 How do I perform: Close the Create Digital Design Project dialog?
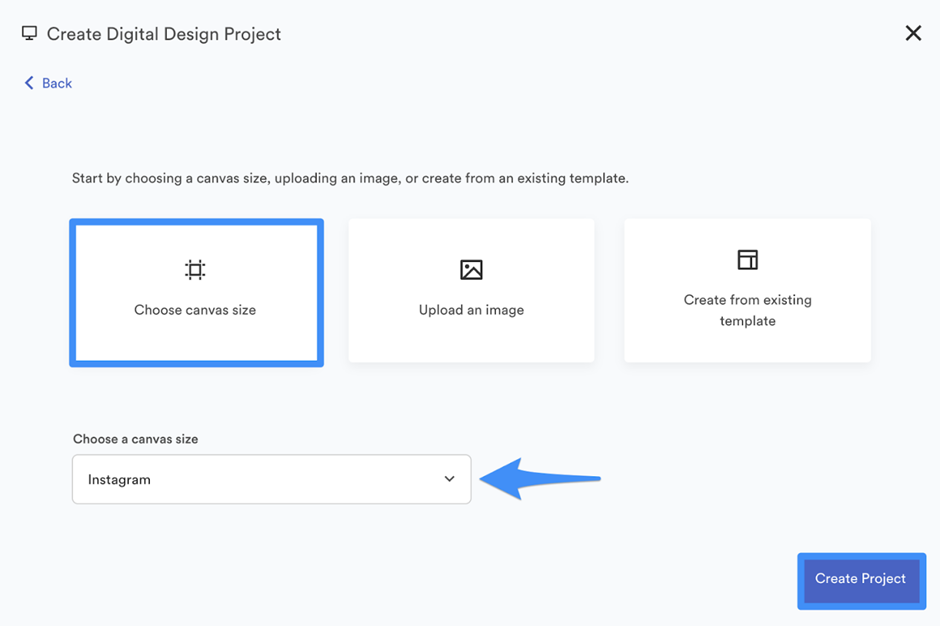pos(913,33)
